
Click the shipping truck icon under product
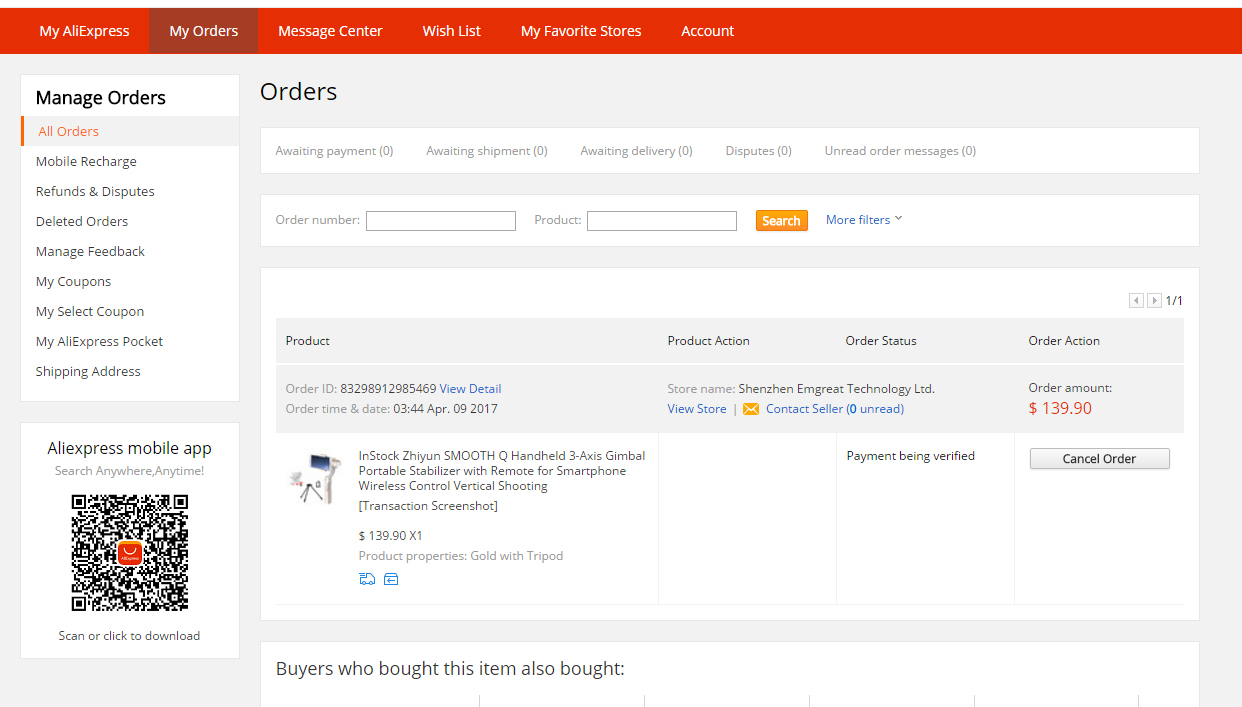(367, 579)
